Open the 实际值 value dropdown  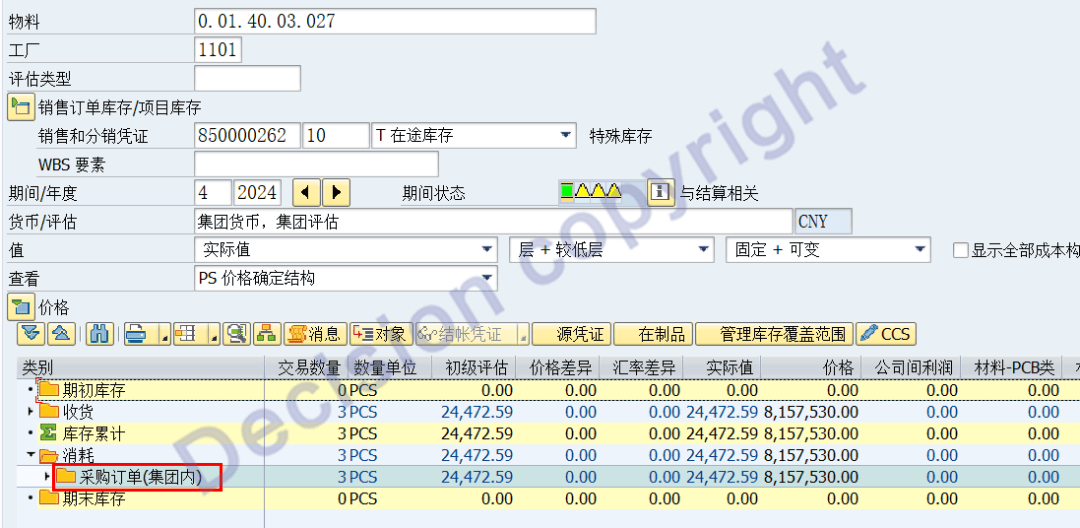coord(487,250)
